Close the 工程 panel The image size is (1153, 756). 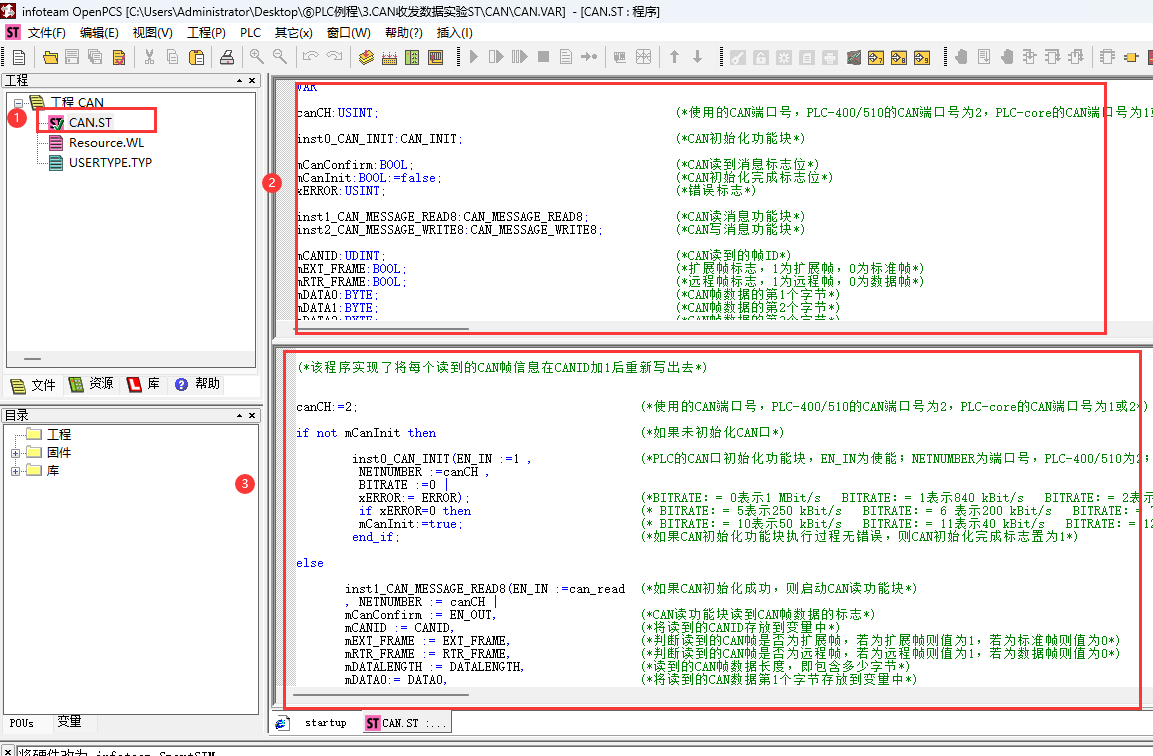pyautogui.click(x=252, y=80)
